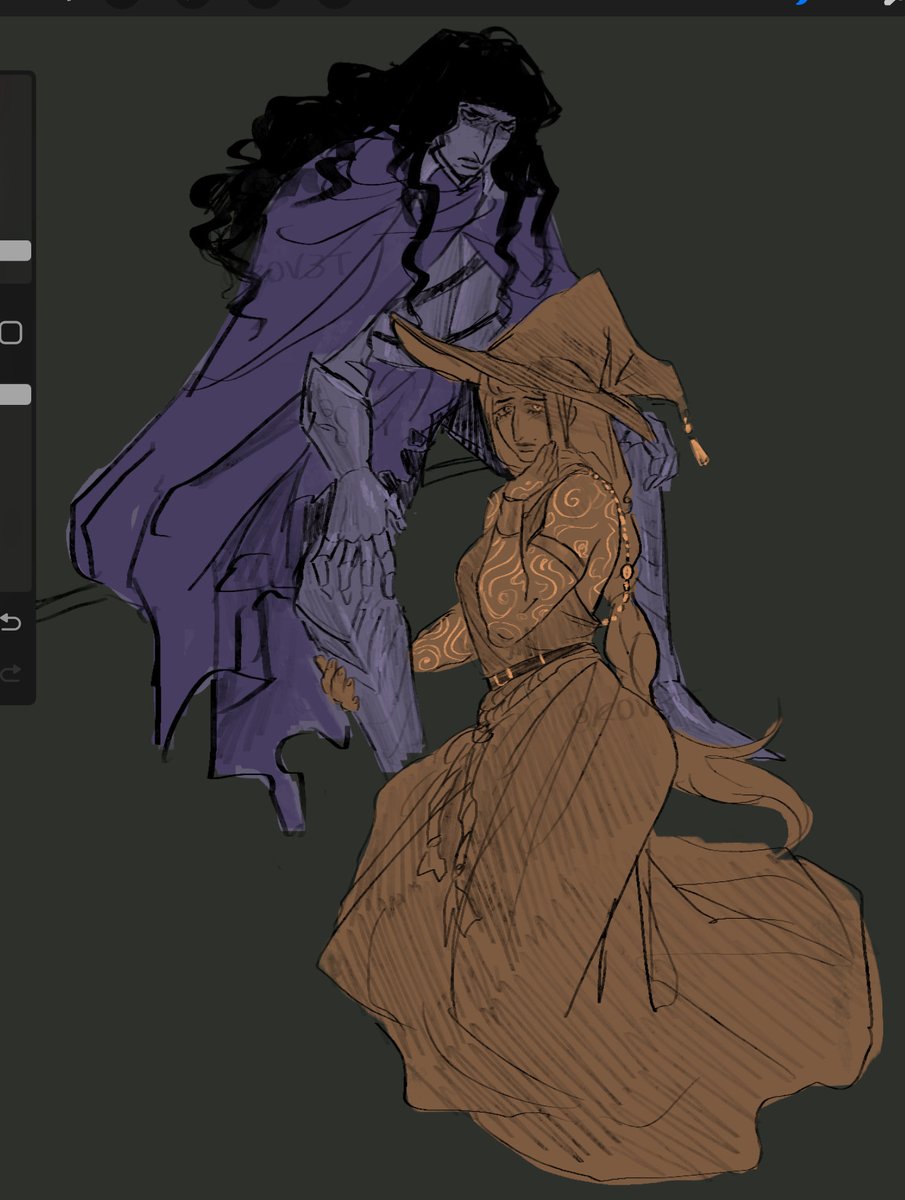The image size is (905, 1200).
Task: Click the dimmed redo arrow icon
Action: (10, 674)
